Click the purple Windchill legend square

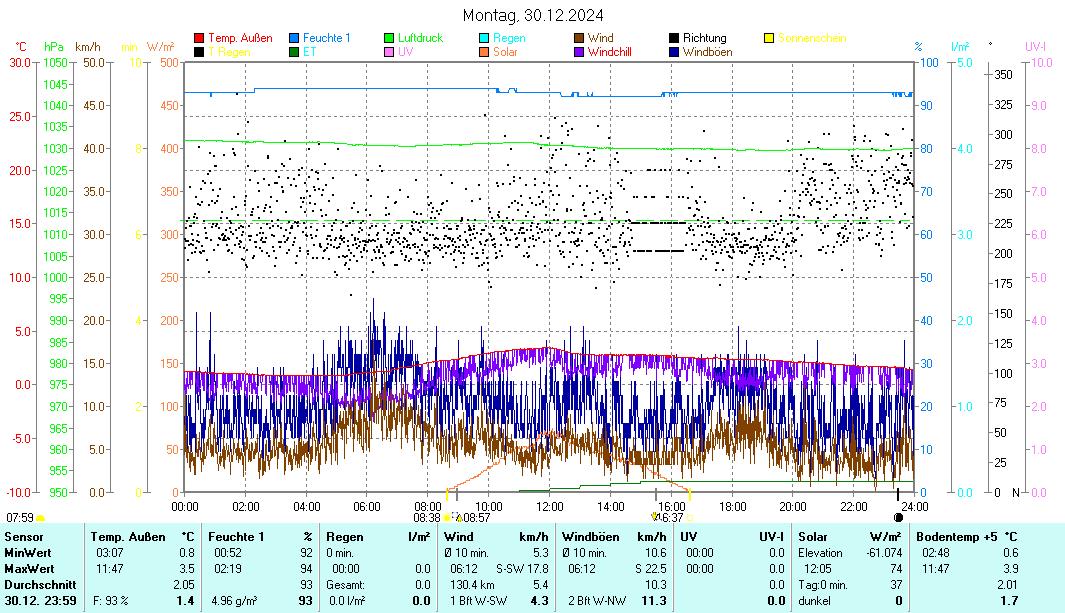(x=579, y=52)
